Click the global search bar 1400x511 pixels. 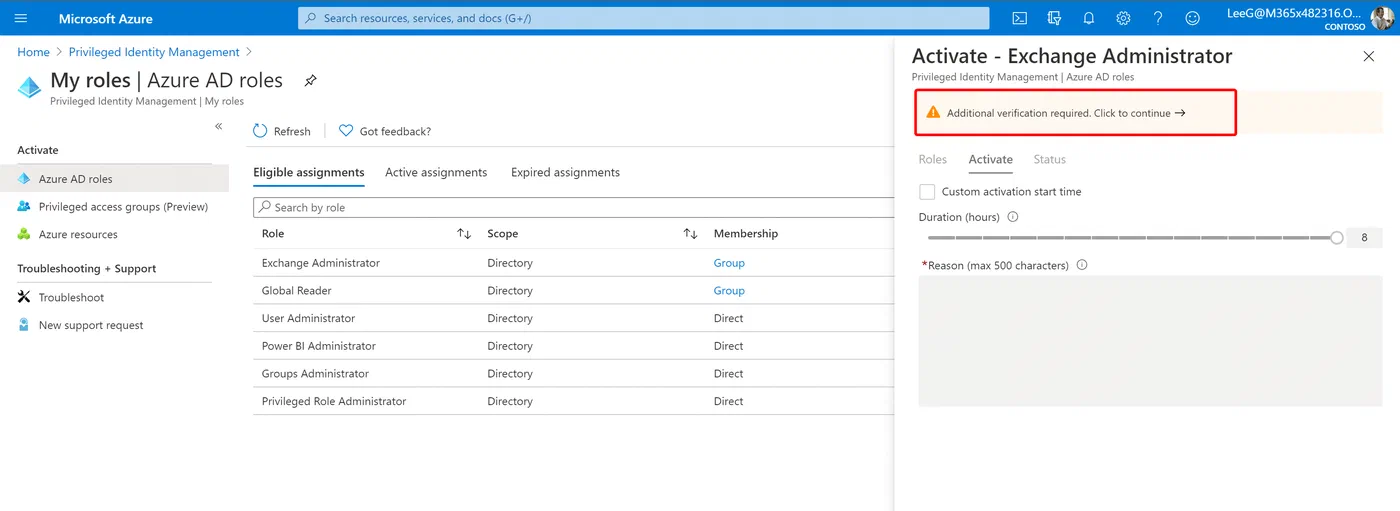(643, 18)
